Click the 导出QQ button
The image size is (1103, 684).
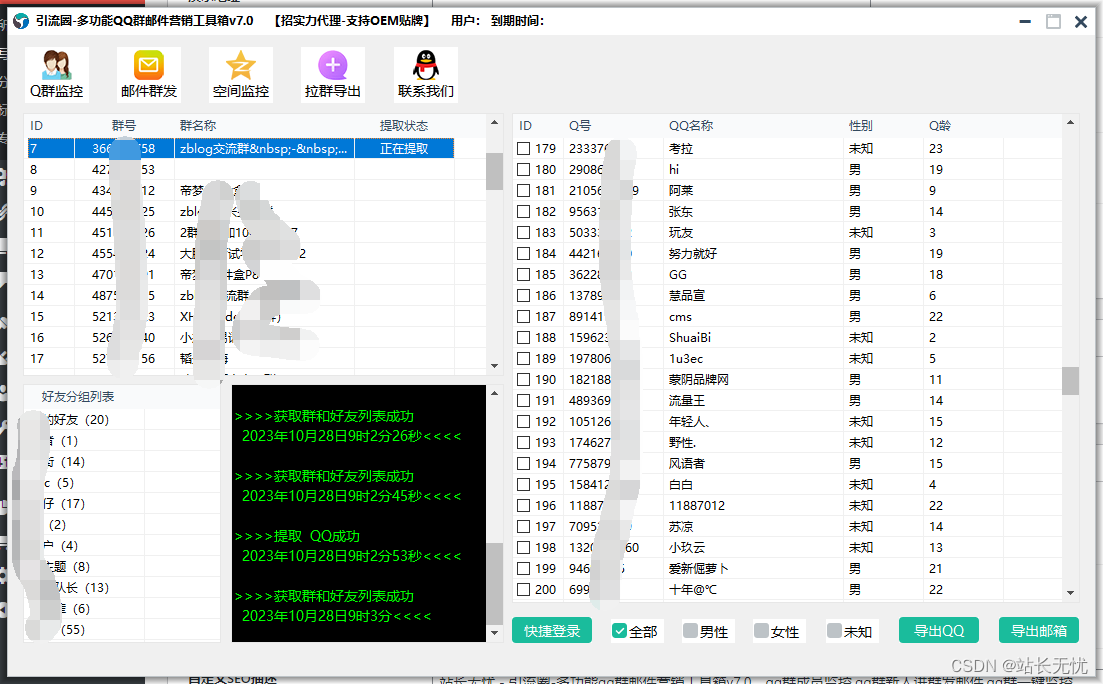[x=938, y=631]
